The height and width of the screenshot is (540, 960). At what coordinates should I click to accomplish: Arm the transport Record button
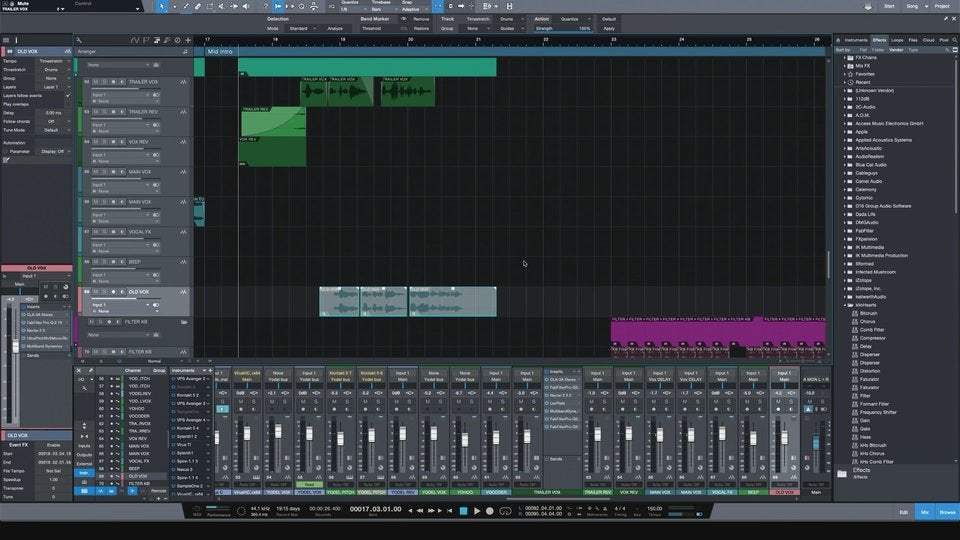pyautogui.click(x=490, y=511)
